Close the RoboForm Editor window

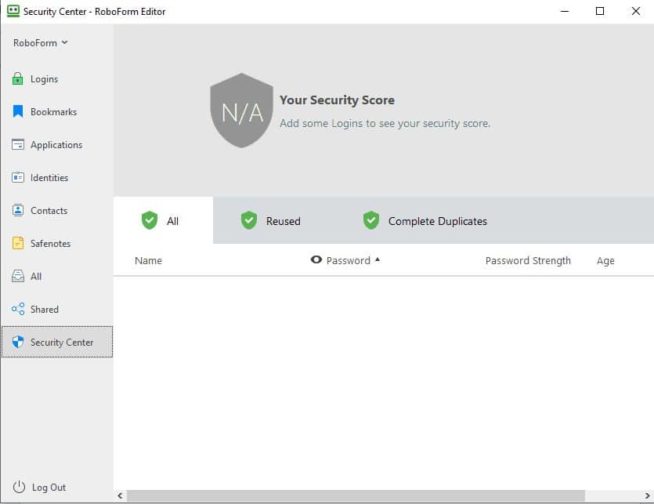point(636,11)
